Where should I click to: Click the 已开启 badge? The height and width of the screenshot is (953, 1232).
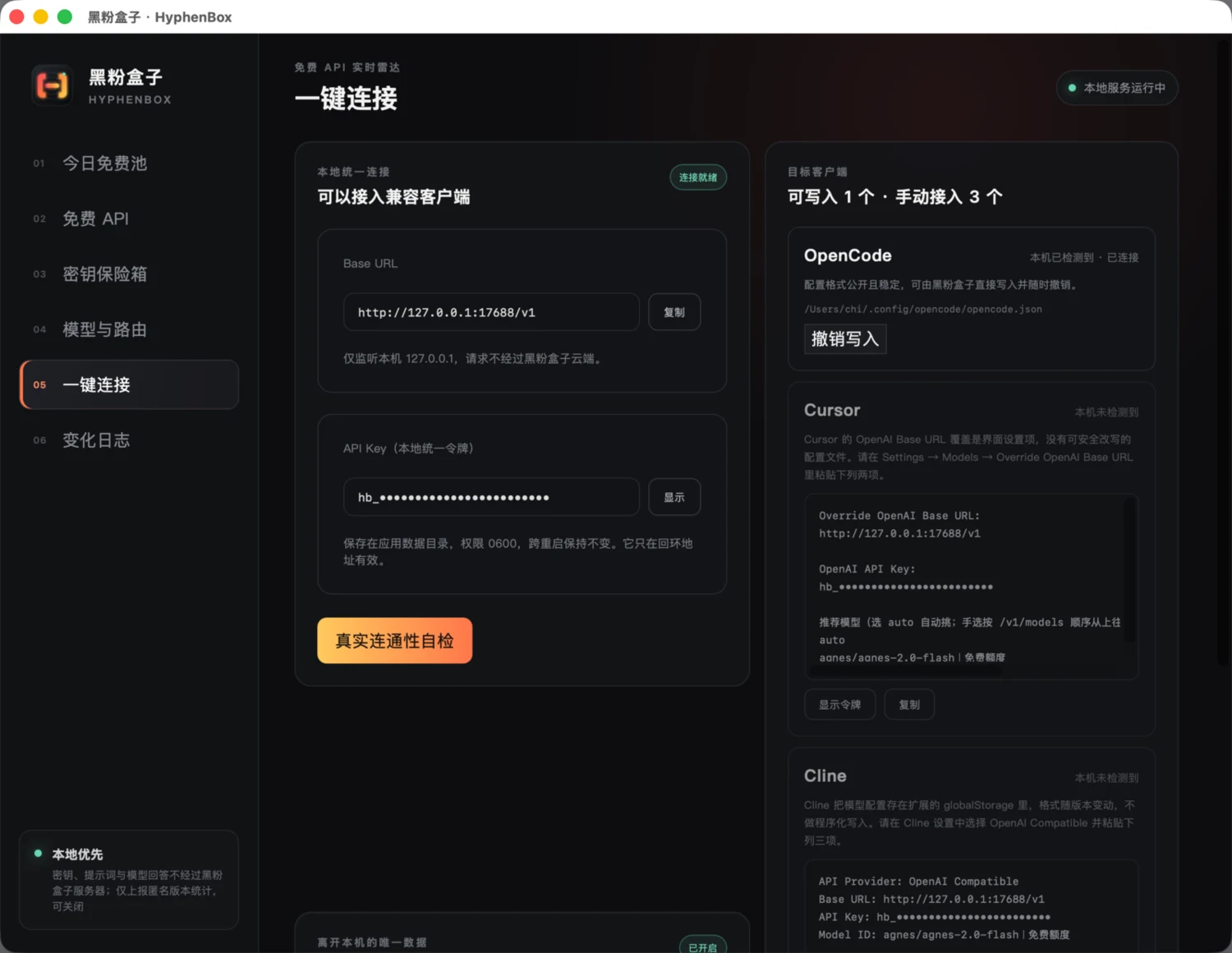point(703,947)
